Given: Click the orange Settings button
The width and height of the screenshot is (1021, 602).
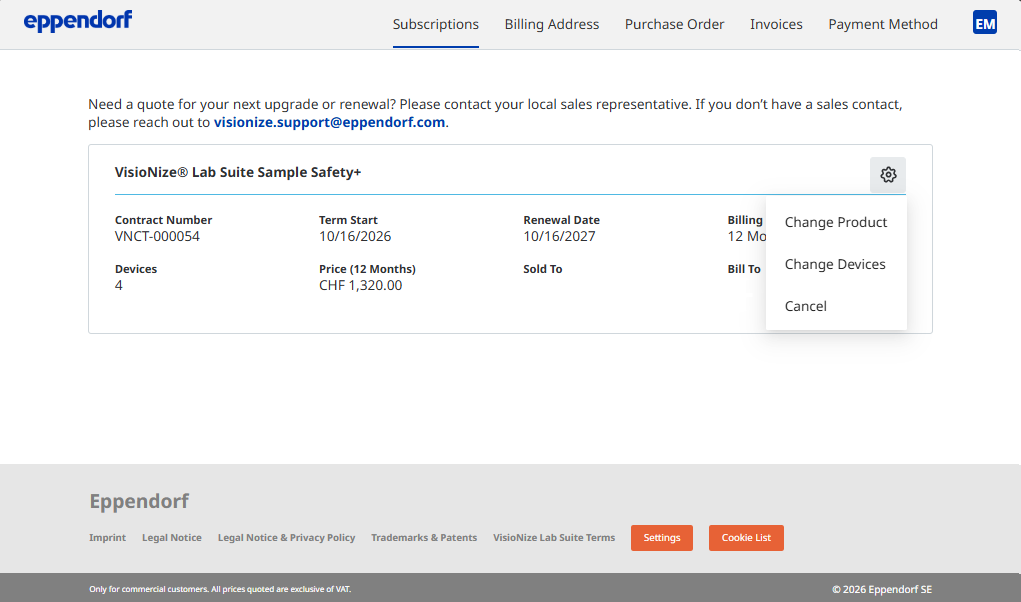Looking at the screenshot, I should (x=662, y=538).
